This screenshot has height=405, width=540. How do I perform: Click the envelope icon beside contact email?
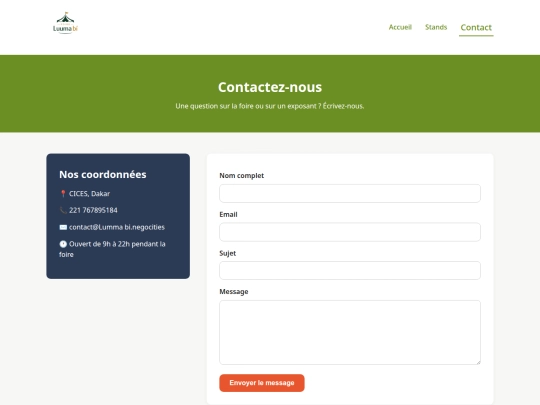[x=63, y=227]
